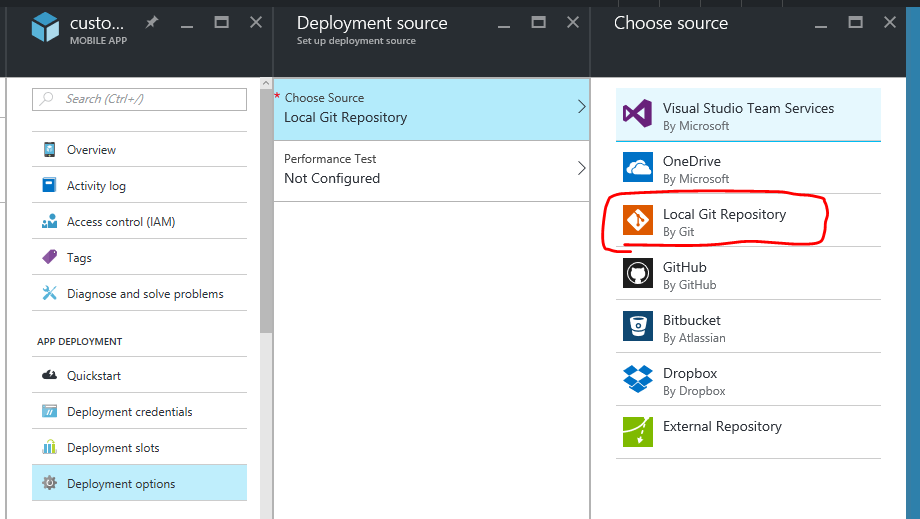Click the orange Git icon
The image size is (920, 519).
[x=638, y=220]
